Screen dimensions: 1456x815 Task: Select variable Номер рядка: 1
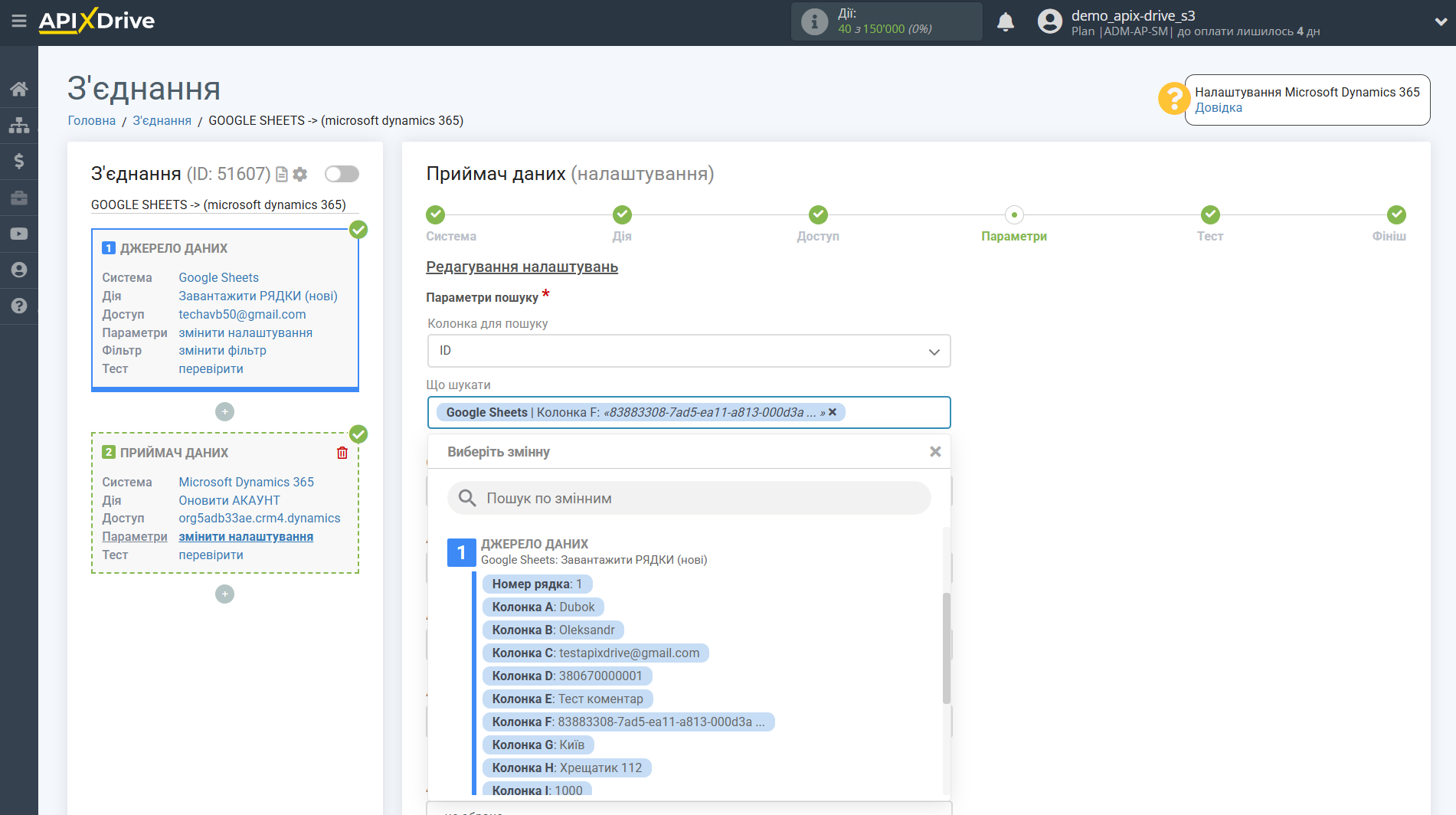click(x=537, y=584)
